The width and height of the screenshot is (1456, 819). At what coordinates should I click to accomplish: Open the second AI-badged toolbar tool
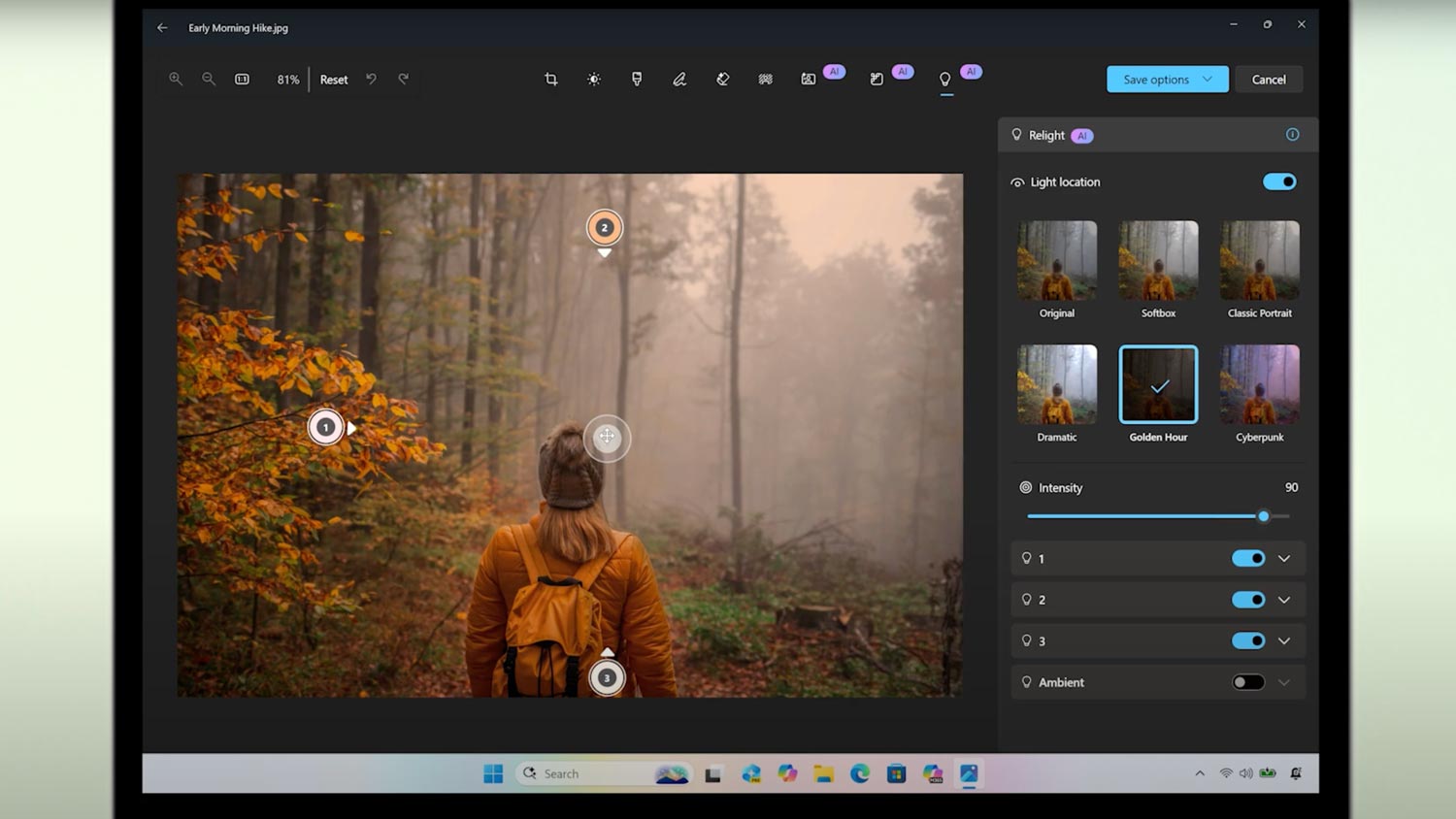877,79
